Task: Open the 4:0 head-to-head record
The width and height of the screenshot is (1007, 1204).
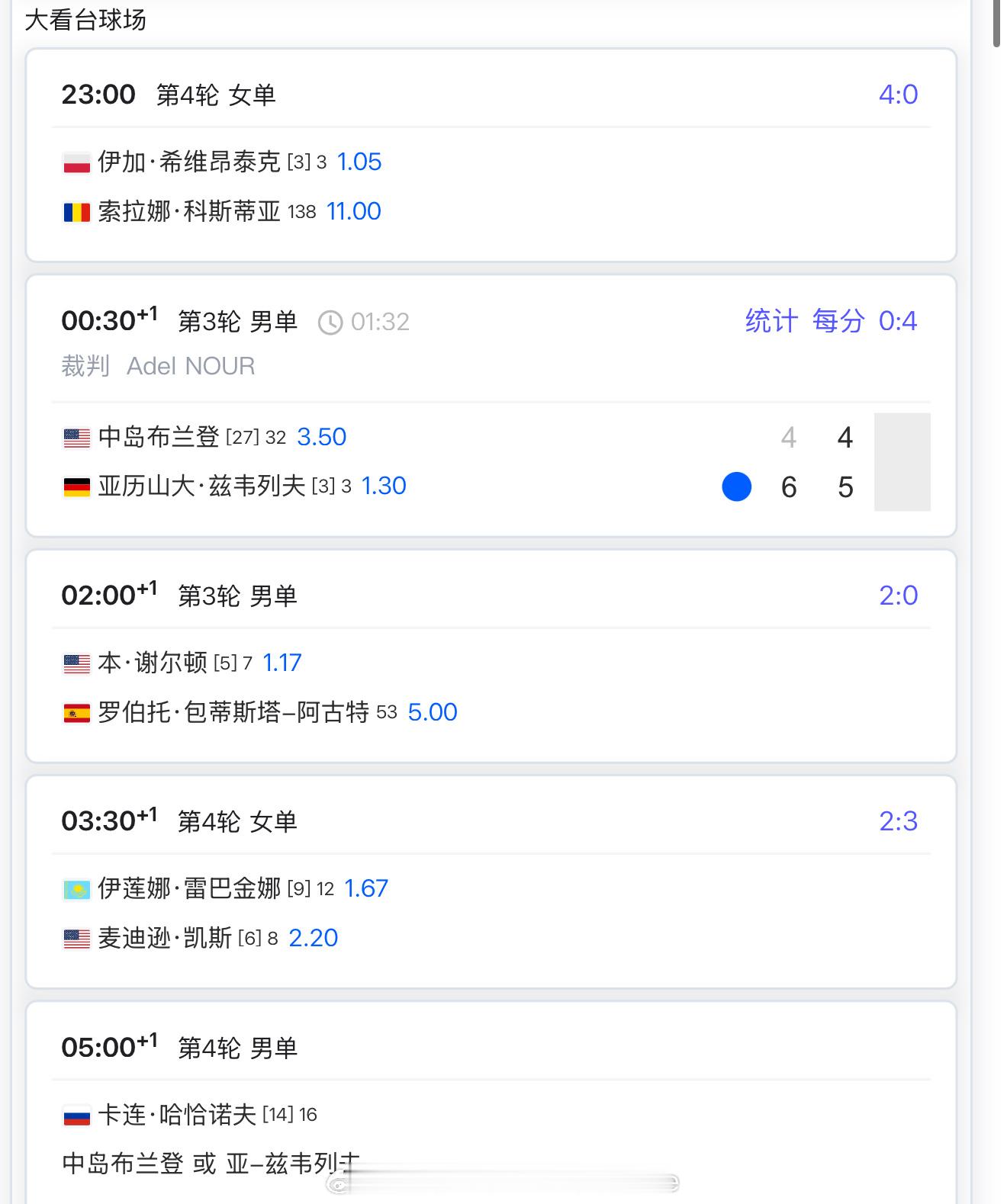Action: (x=898, y=95)
